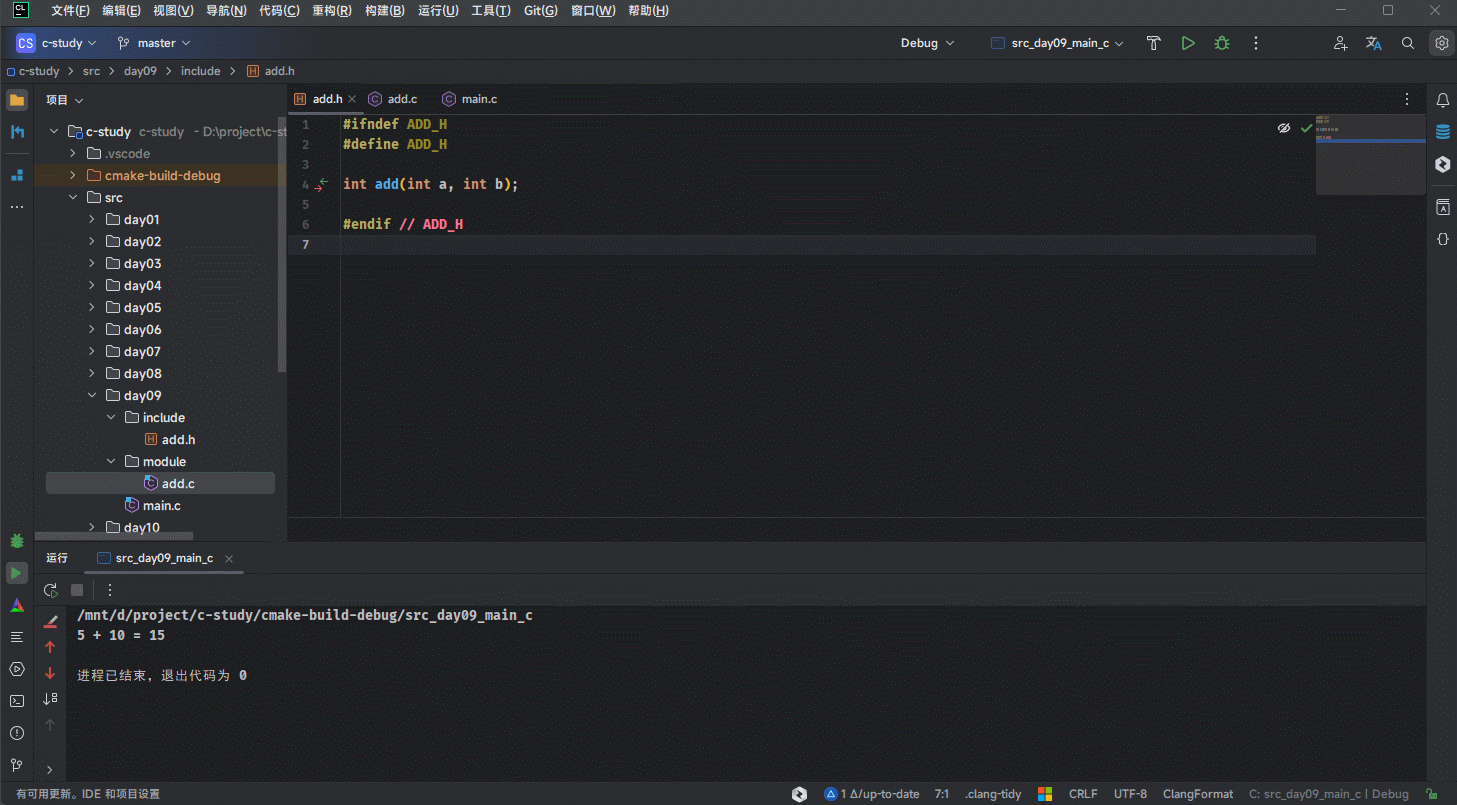Toggle scroll to end in console
This screenshot has width=1457, height=805.
click(x=50, y=699)
